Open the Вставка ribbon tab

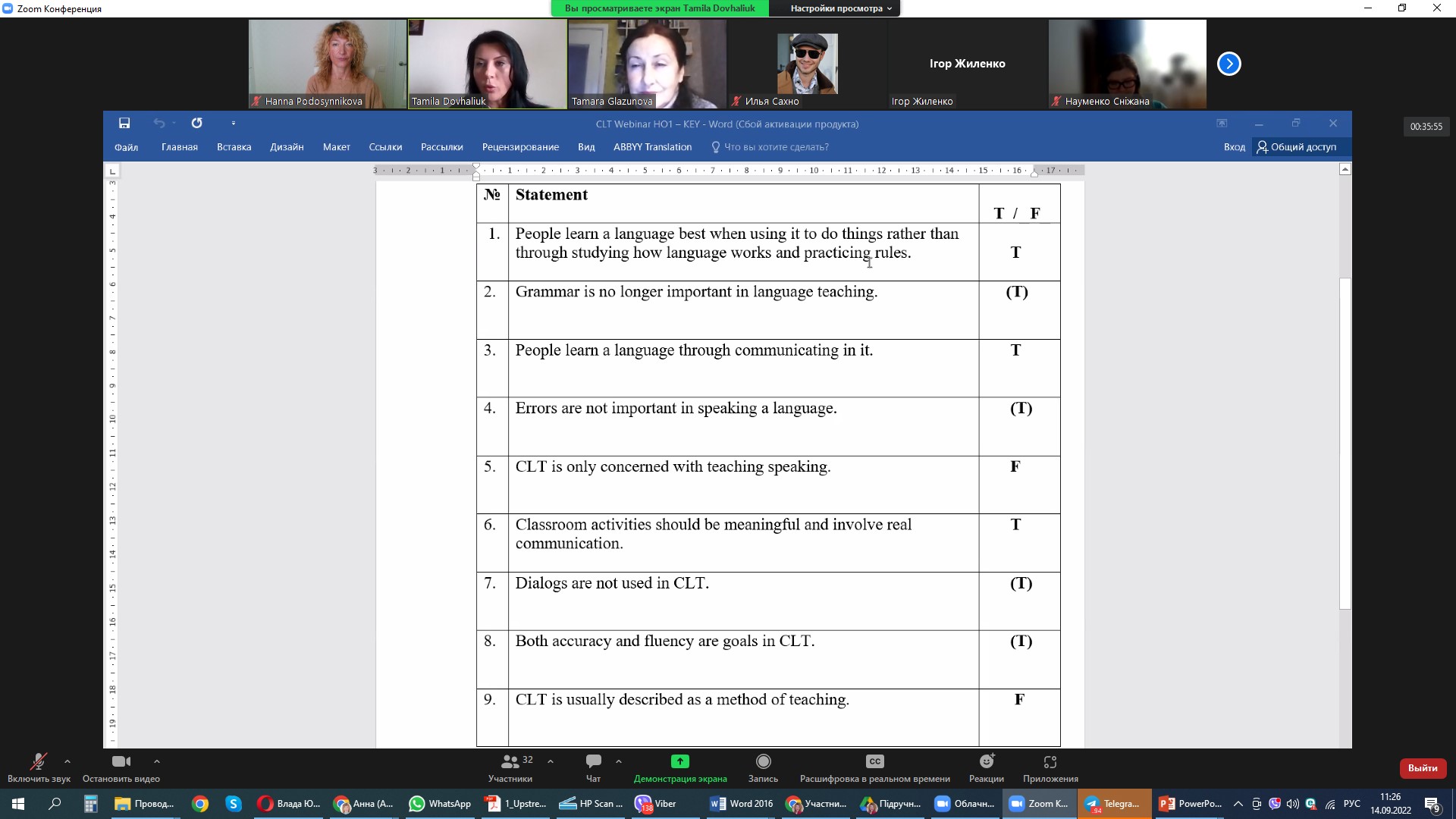point(234,147)
